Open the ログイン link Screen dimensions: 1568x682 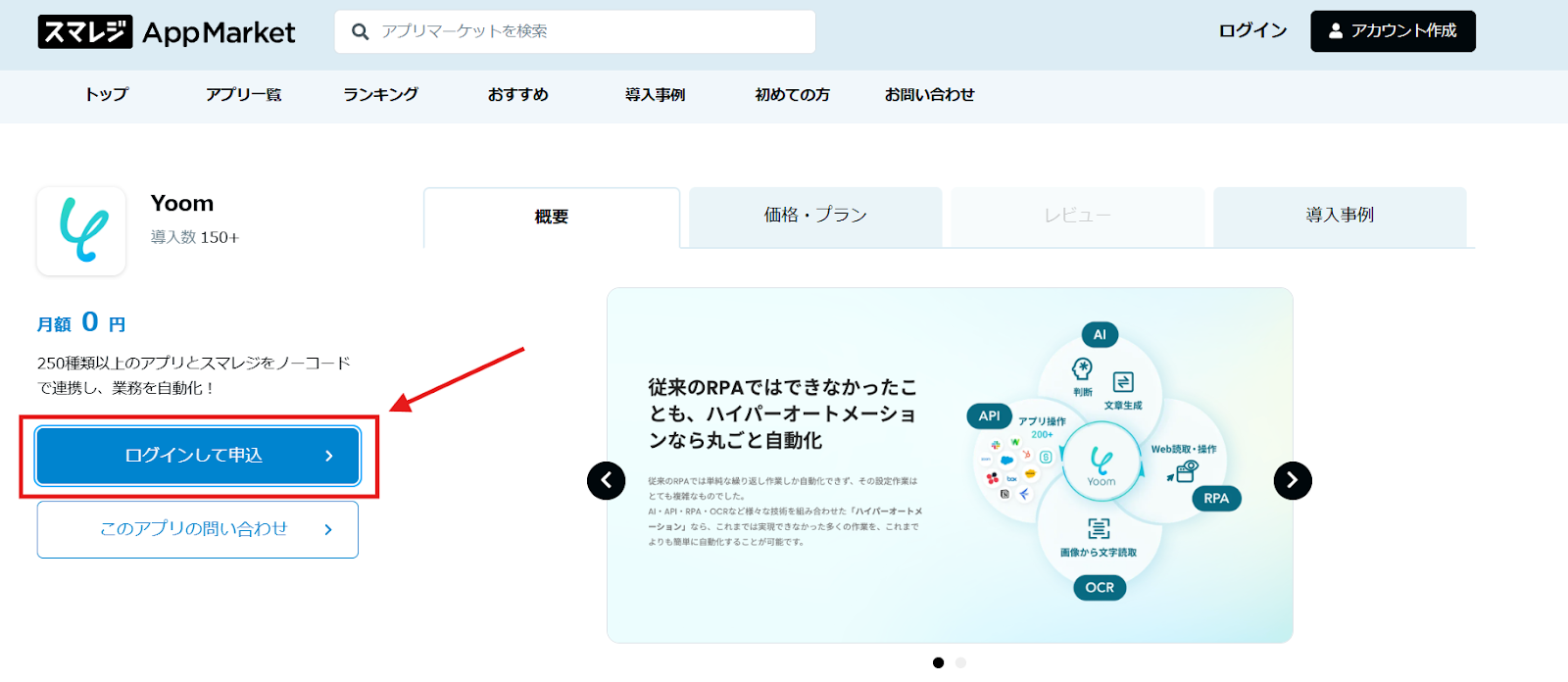coord(1252,30)
